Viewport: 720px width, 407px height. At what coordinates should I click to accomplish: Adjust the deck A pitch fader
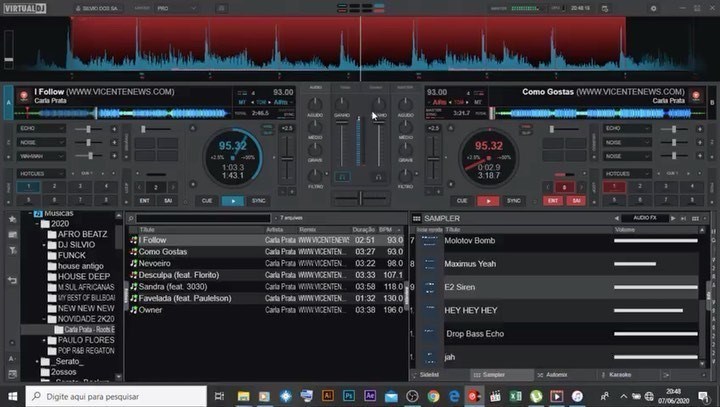[287, 159]
